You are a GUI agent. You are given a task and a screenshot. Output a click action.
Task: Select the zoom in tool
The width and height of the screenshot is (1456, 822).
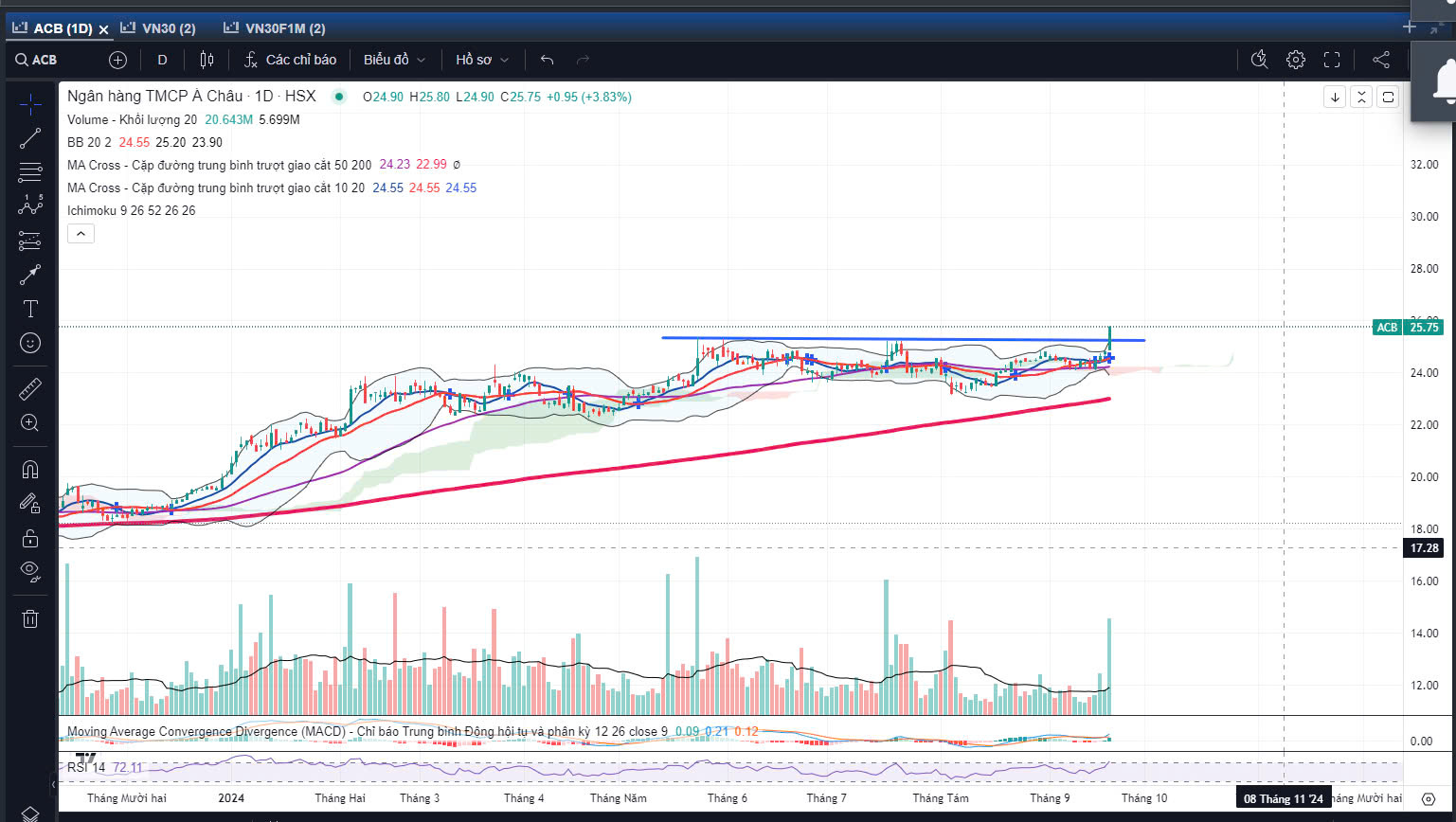30,422
